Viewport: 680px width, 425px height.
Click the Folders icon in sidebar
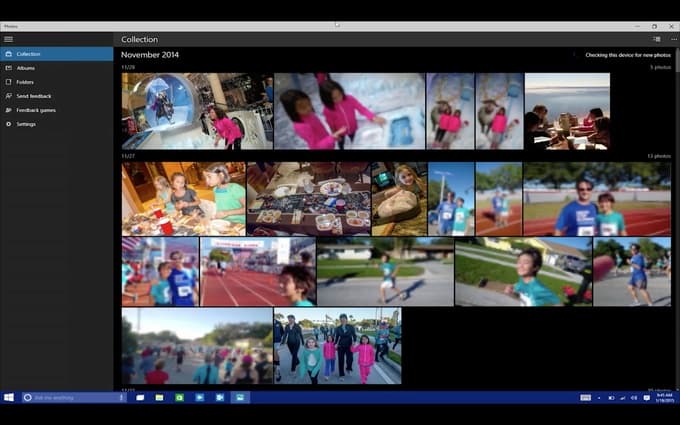point(8,82)
